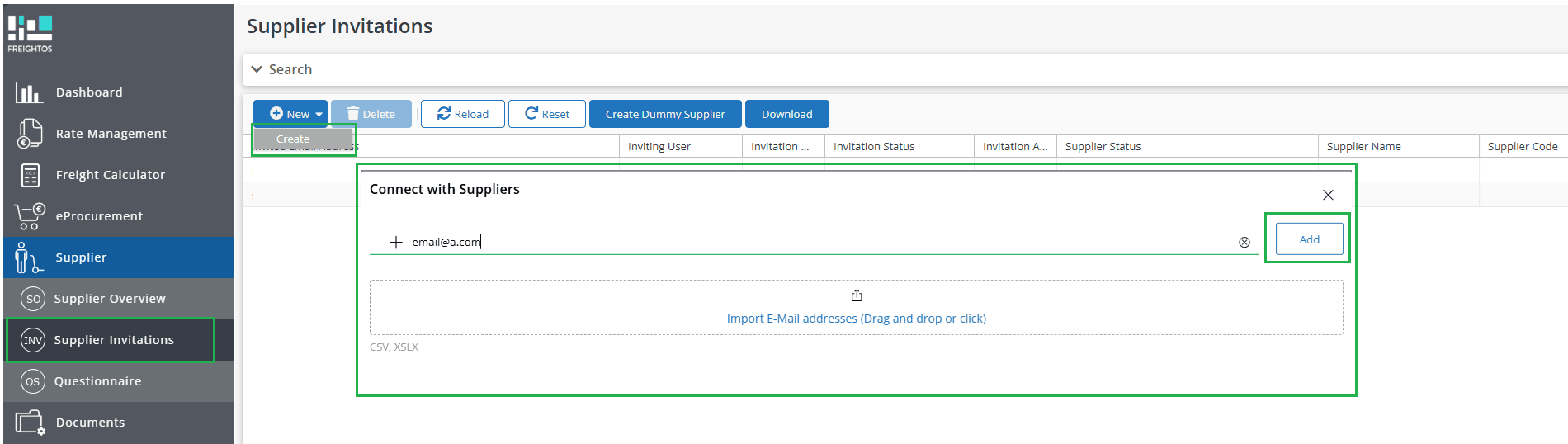Click the SO circle icon
The height and width of the screenshot is (444, 1568).
(x=33, y=299)
